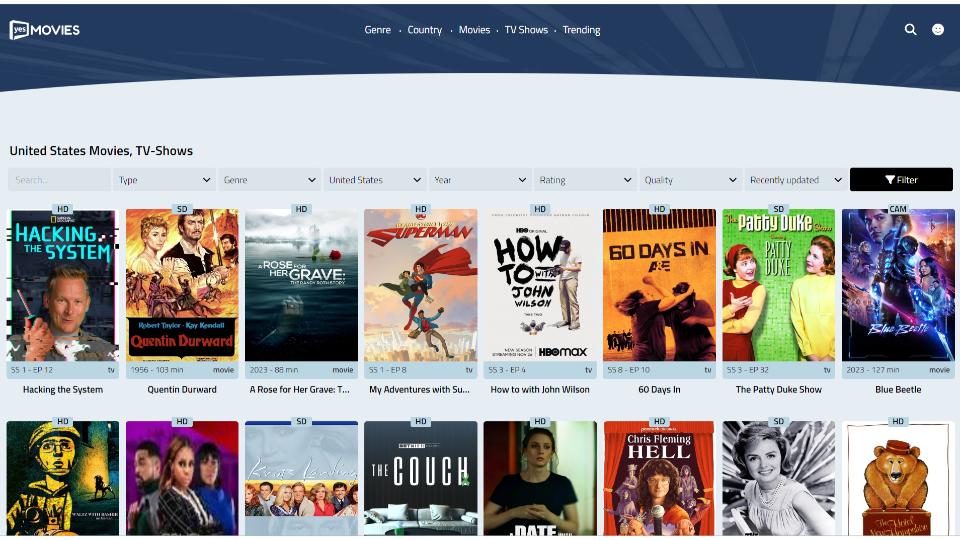This screenshot has height=540, width=960.
Task: Open the Blue Beetle poster
Action: (898, 285)
